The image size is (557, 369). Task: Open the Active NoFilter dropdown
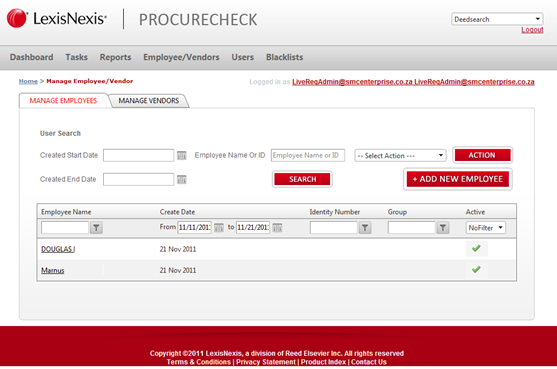(x=486, y=228)
